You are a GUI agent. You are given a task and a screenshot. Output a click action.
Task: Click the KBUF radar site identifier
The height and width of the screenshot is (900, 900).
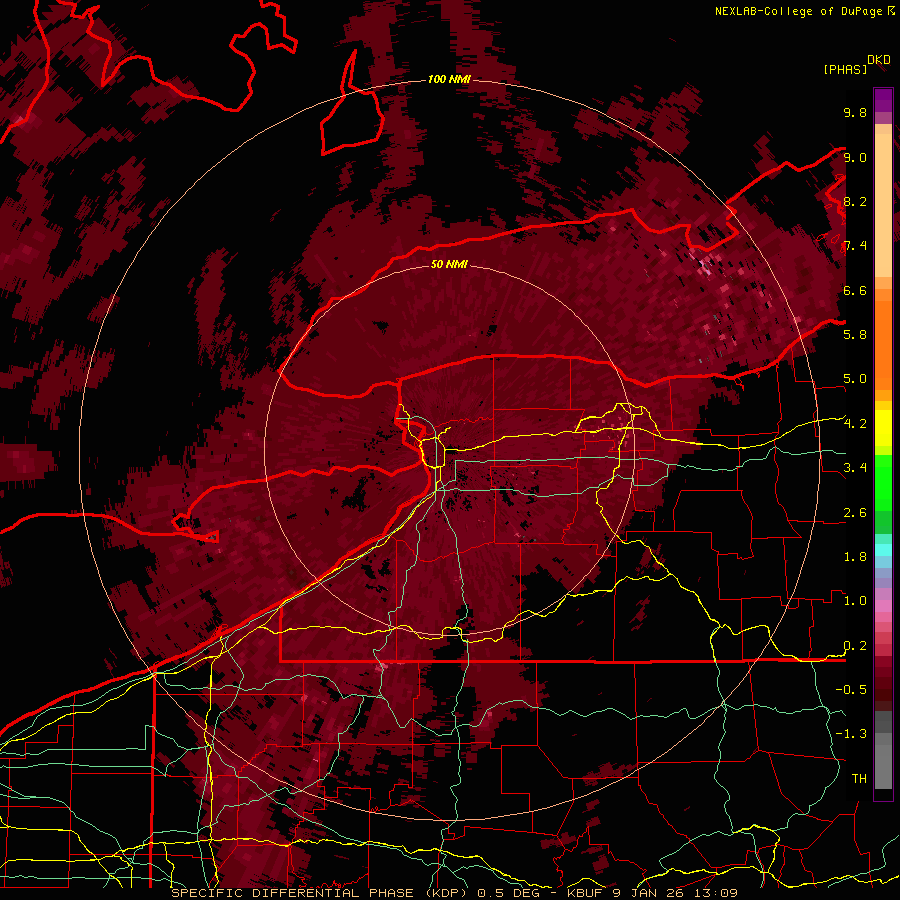coord(586,893)
